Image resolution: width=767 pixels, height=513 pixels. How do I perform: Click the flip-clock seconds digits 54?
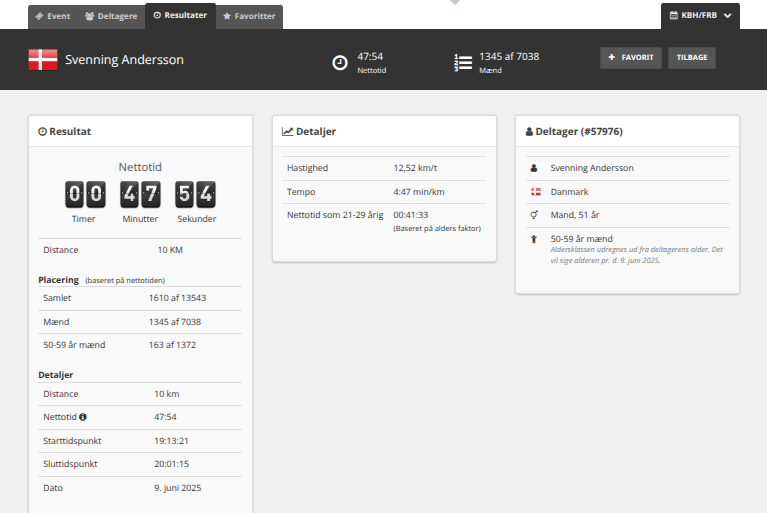tap(195, 194)
